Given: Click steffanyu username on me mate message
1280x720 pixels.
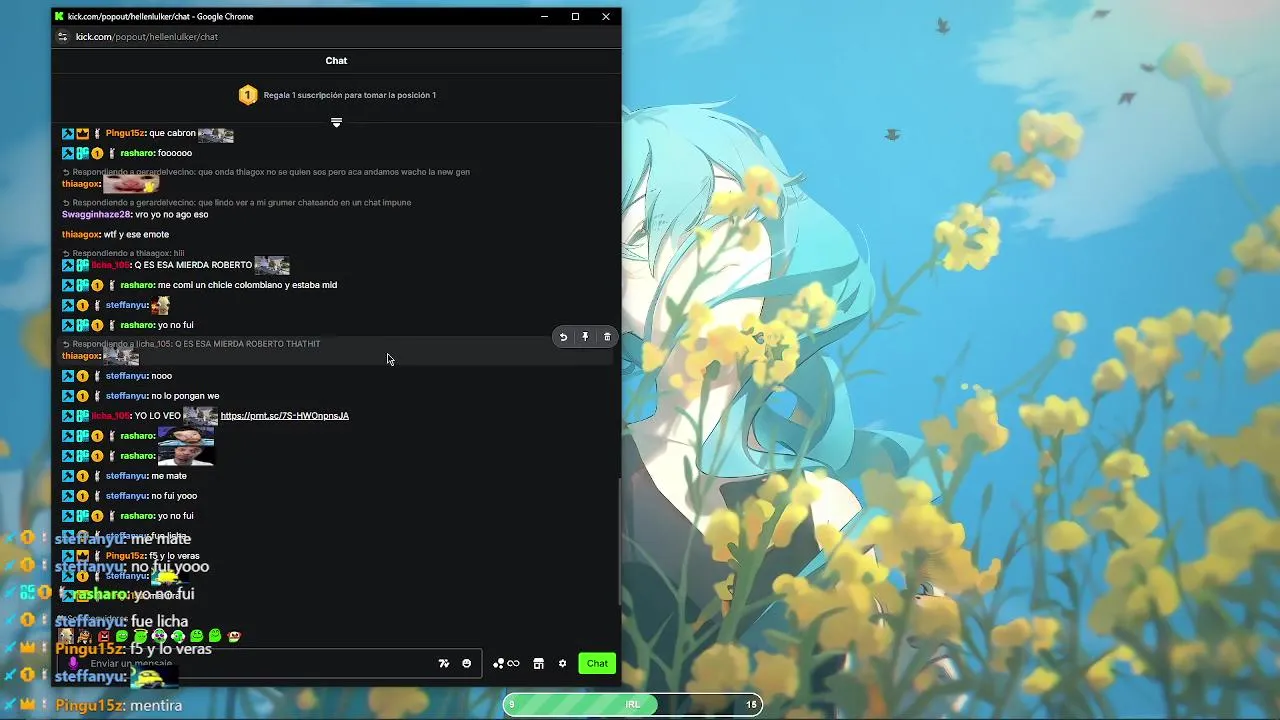Looking at the screenshot, I should click(126, 476).
